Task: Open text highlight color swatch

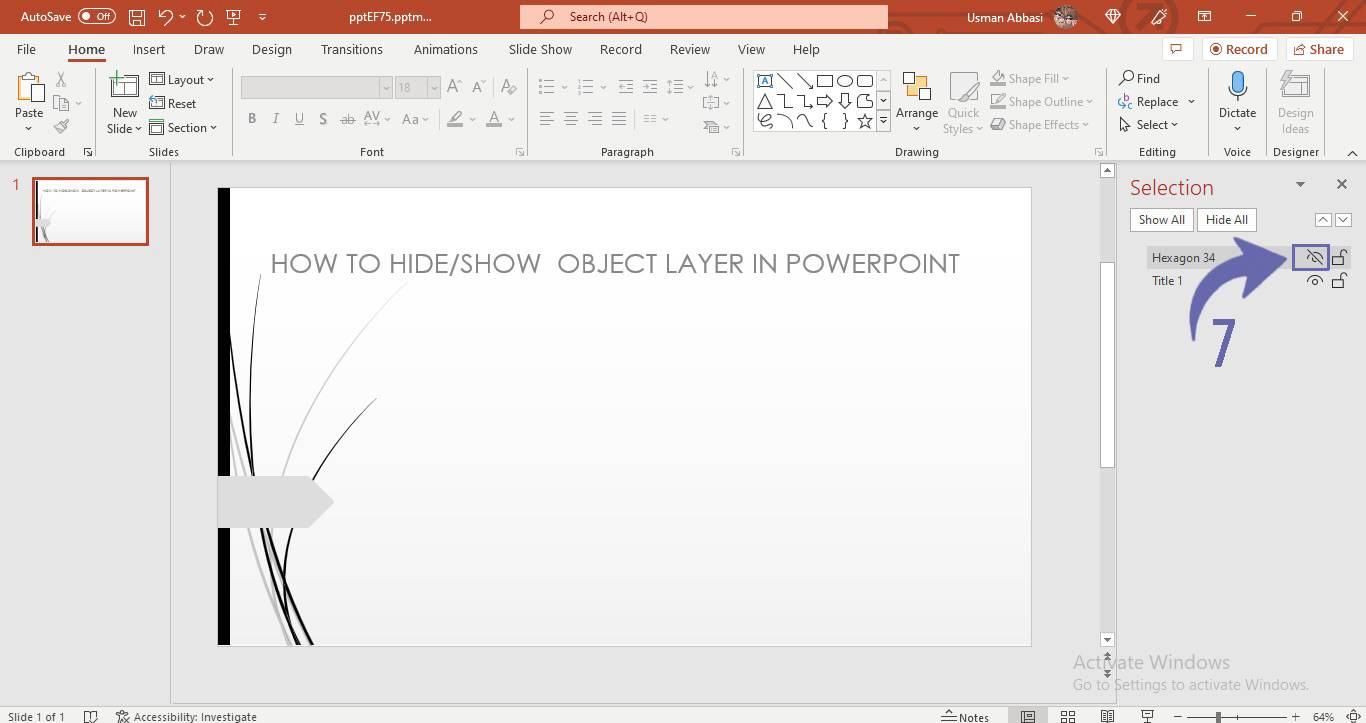Action: coord(455,119)
